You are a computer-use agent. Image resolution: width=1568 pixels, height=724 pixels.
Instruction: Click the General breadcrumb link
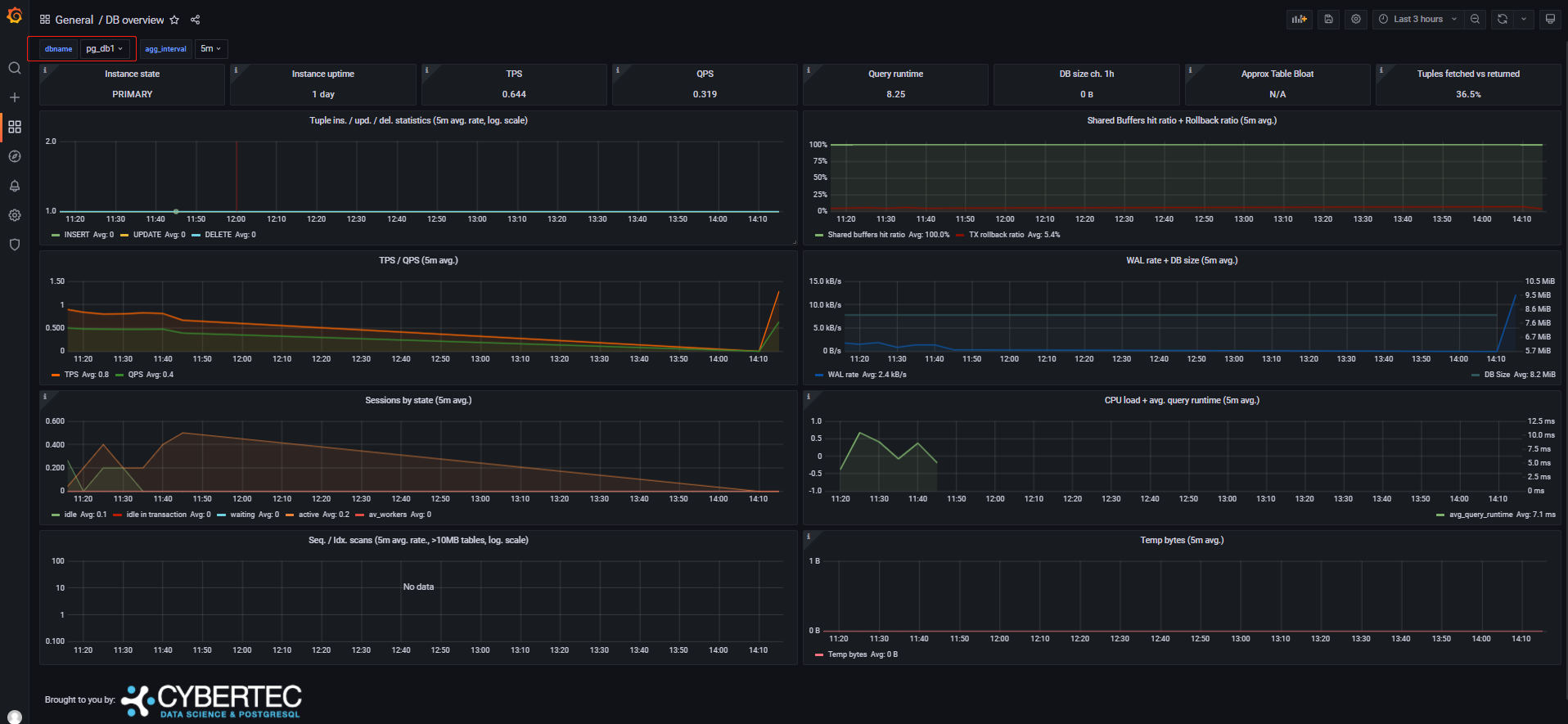[74, 20]
